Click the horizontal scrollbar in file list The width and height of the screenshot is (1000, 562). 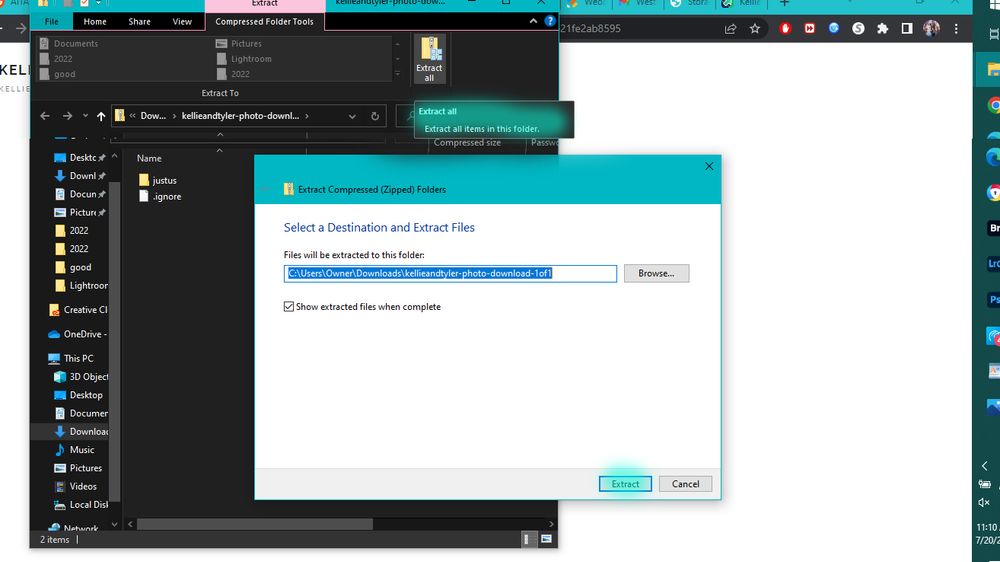[x=255, y=524]
